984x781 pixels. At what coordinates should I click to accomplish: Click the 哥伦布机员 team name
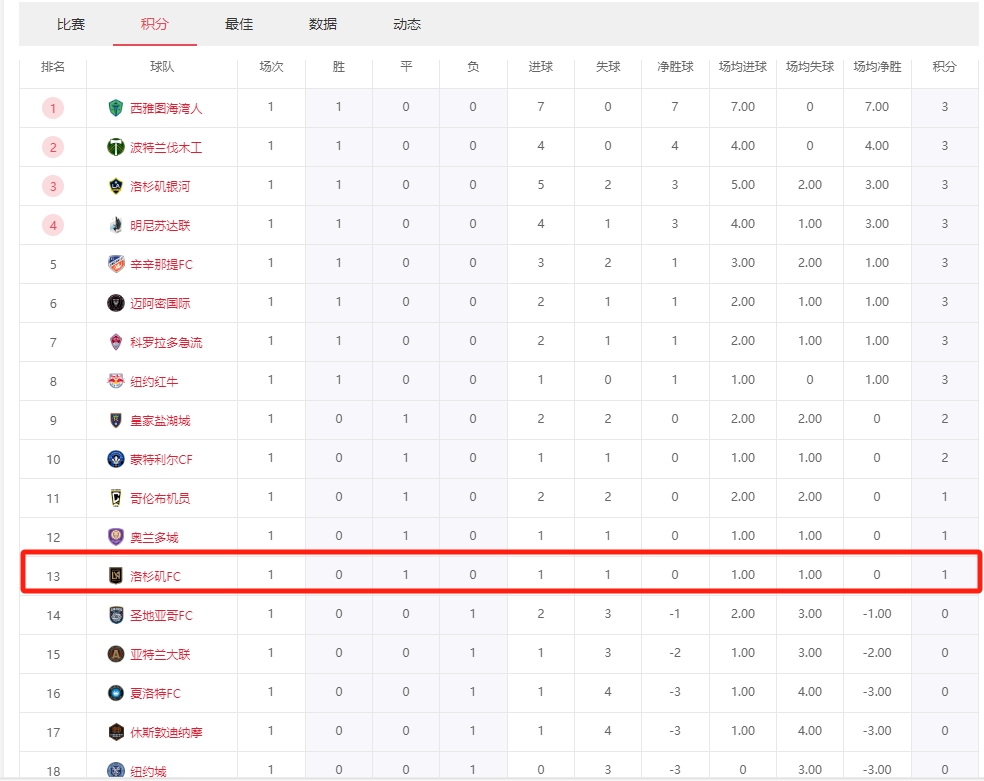160,498
